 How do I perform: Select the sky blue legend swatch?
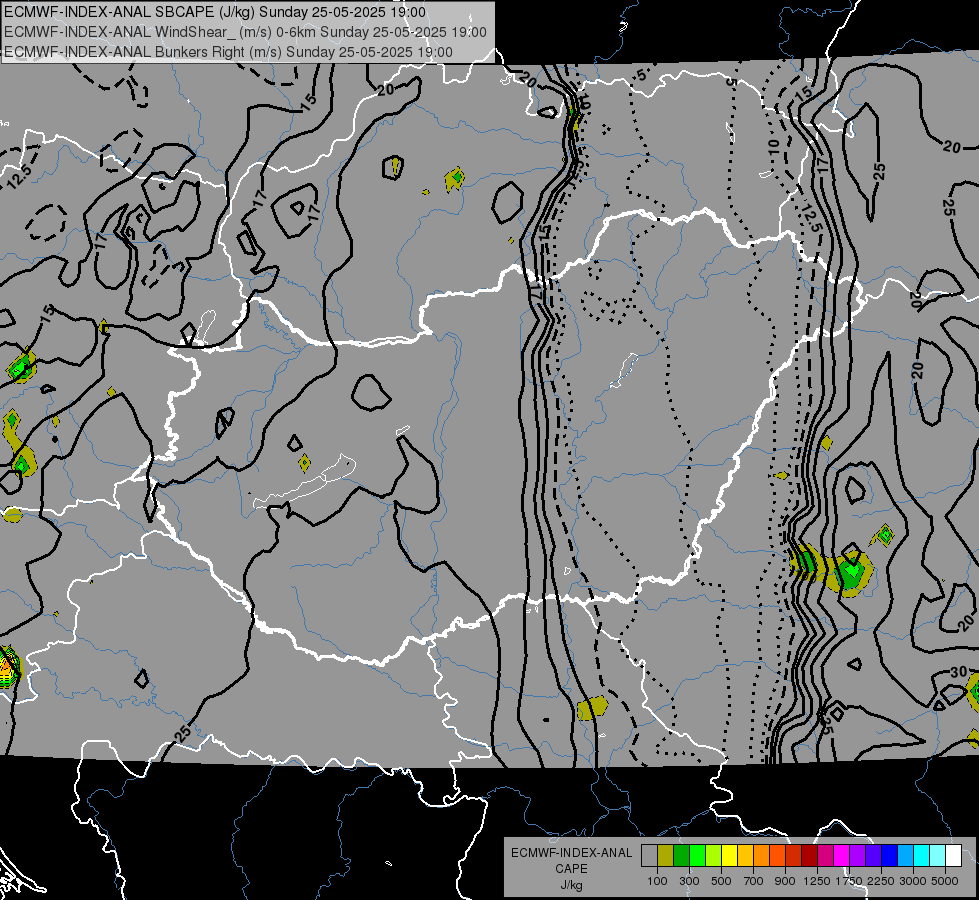905,856
